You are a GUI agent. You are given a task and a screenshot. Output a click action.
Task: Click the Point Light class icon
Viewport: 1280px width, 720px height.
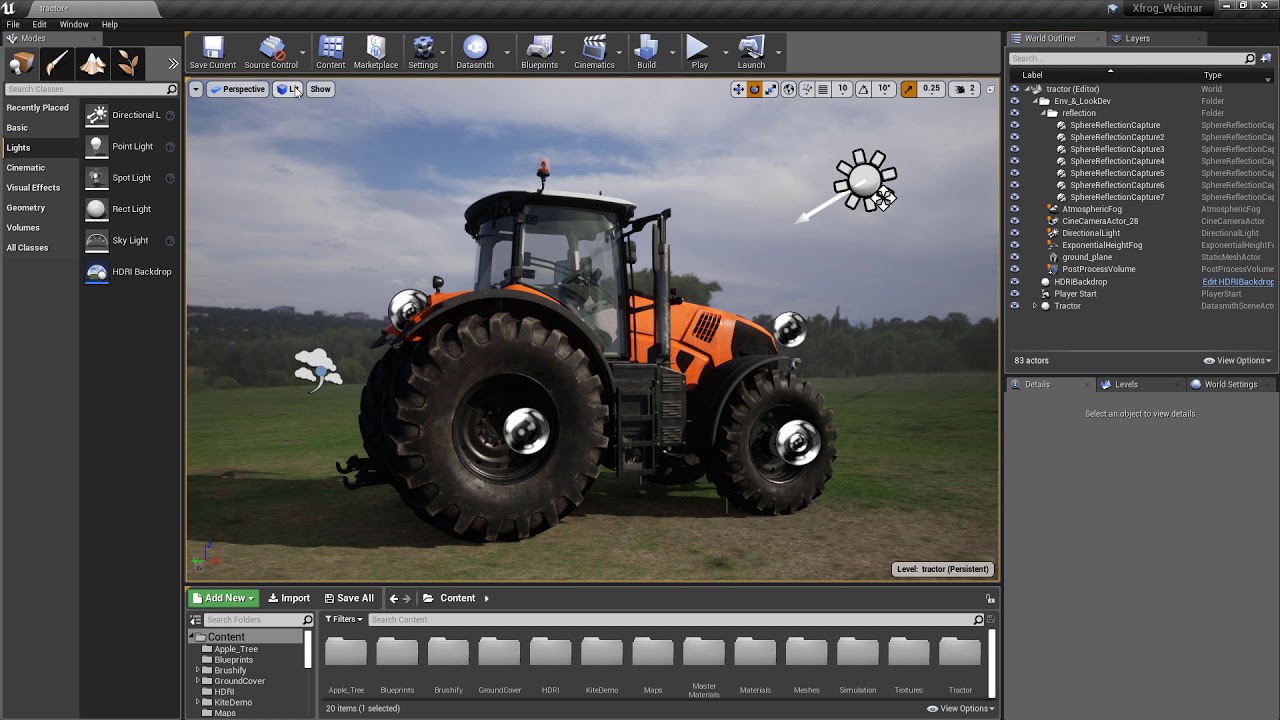click(x=96, y=146)
